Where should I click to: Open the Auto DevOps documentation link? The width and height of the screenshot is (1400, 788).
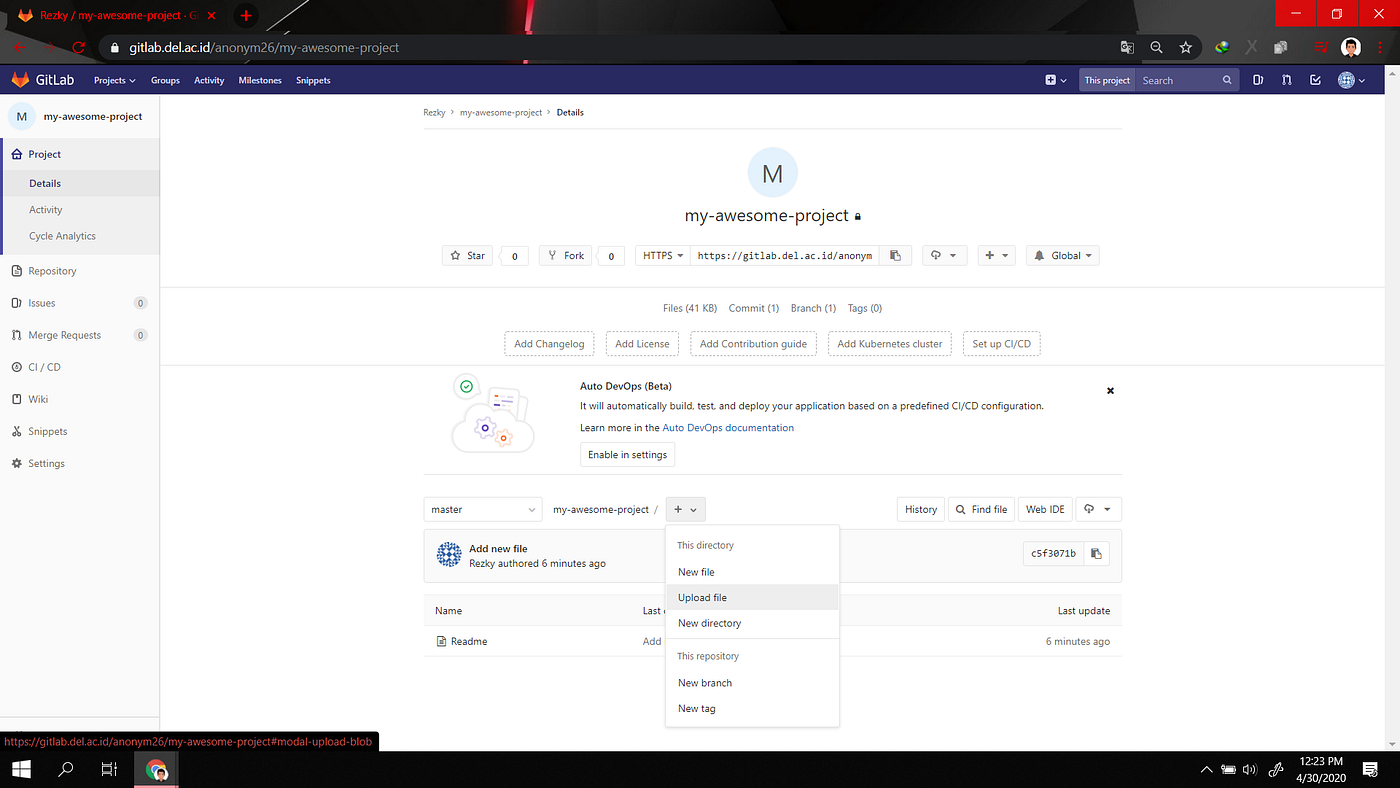click(x=728, y=428)
